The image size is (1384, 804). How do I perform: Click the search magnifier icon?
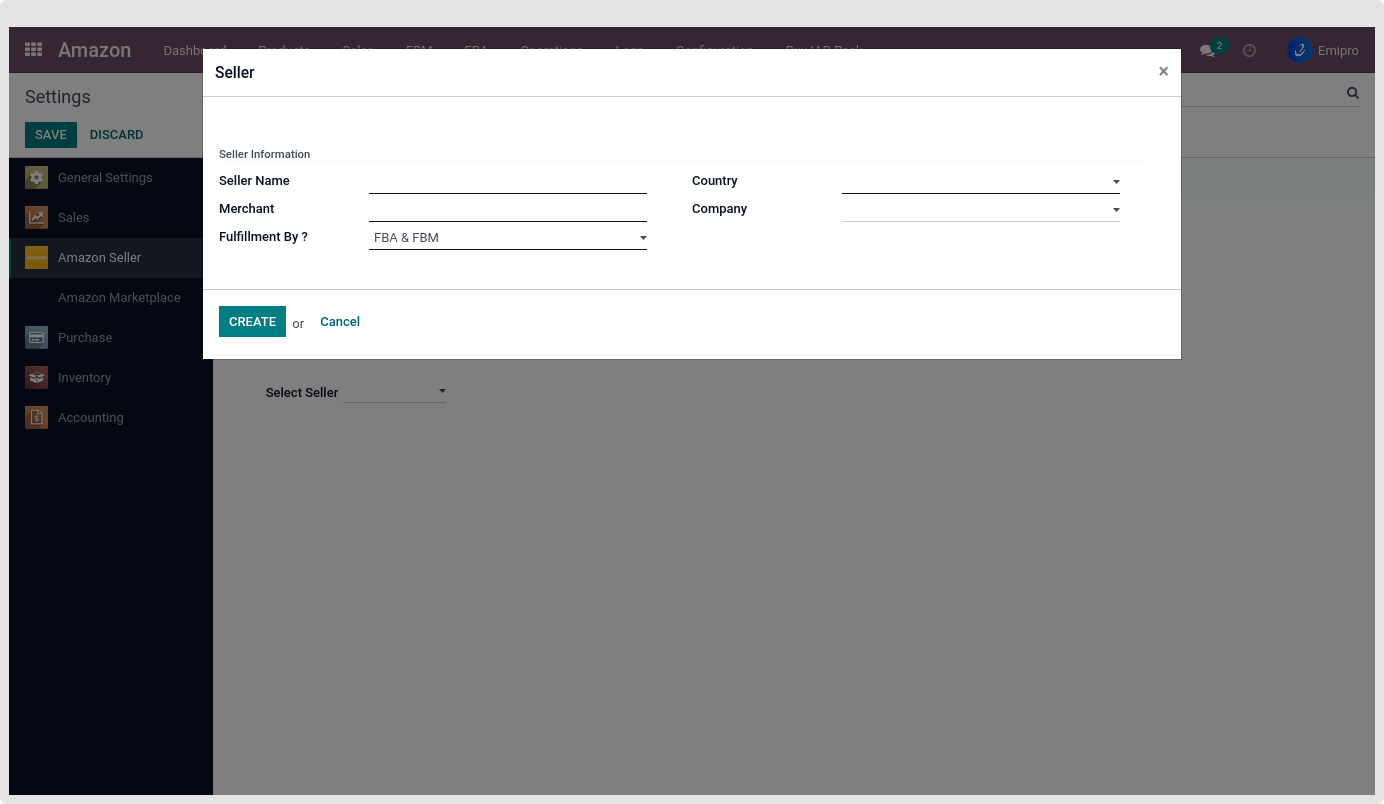(x=1352, y=93)
